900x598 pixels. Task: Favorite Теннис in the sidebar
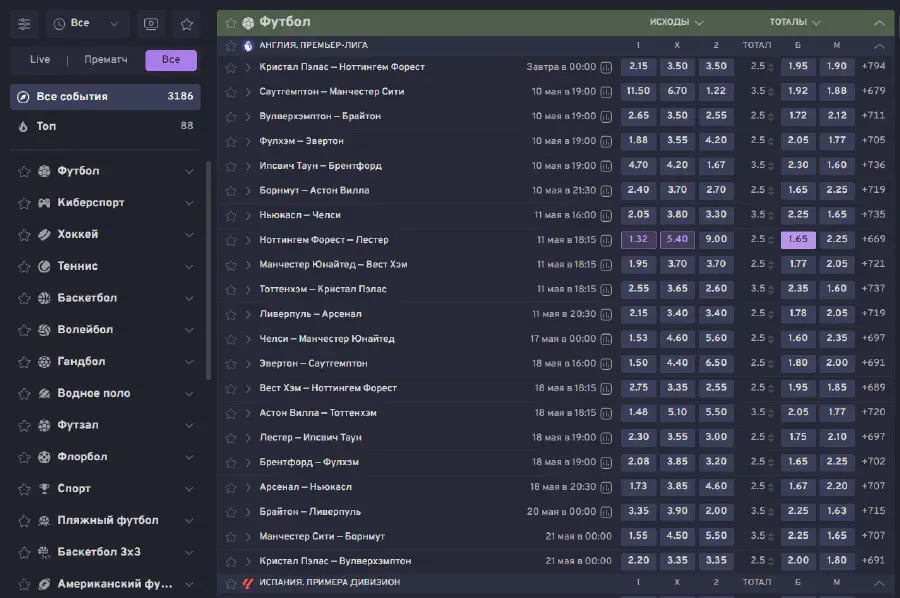coord(24,267)
